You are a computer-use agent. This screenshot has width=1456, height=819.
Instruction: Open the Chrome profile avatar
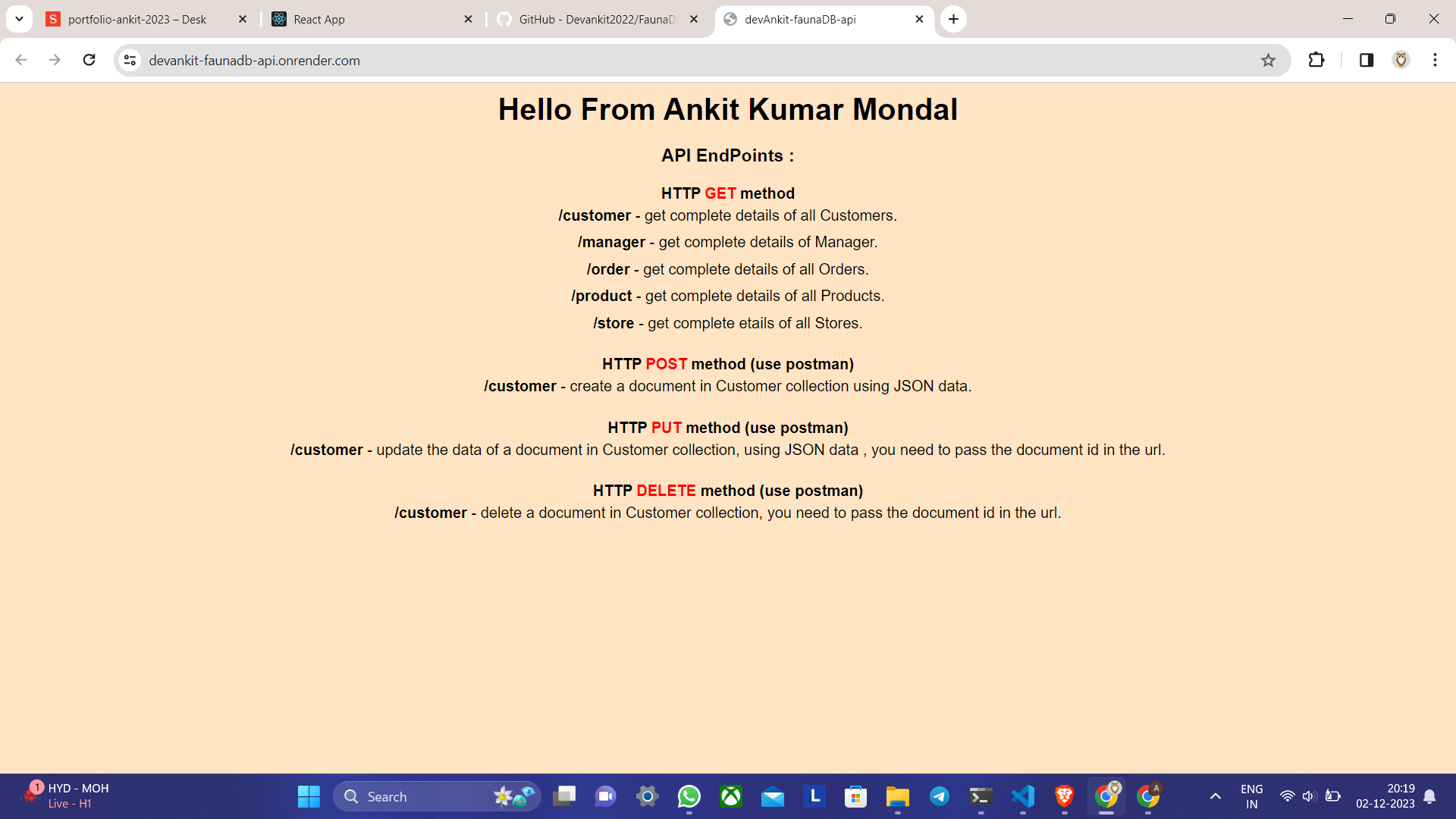(1401, 60)
